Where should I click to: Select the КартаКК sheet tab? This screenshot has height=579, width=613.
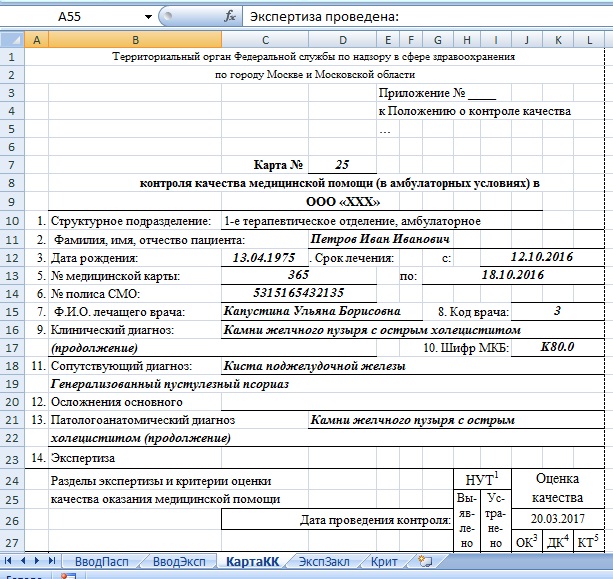click(x=253, y=562)
